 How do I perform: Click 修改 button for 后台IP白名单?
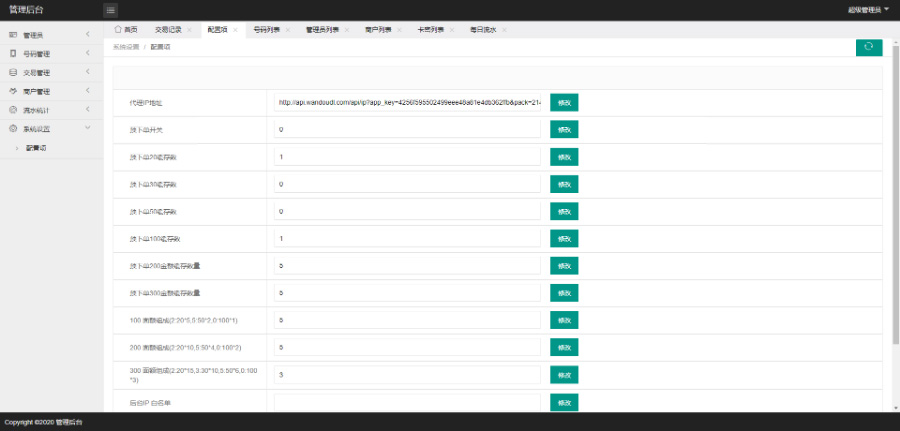tap(564, 402)
